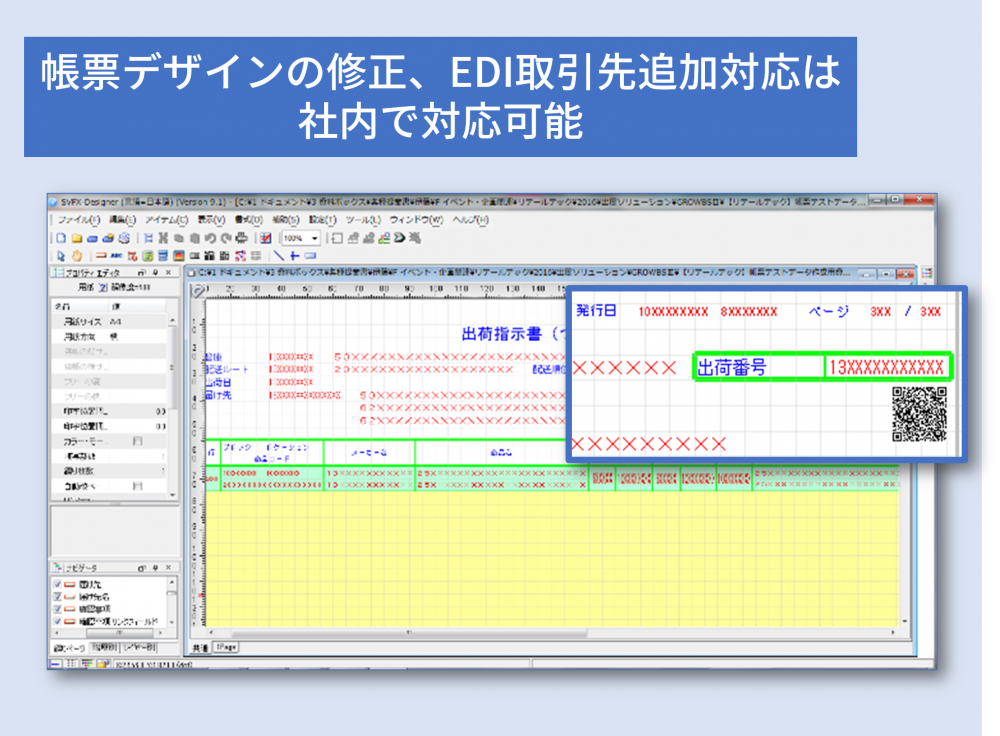
Task: Select the レイヤー tab under ナビゲータ list
Action: click(140, 648)
